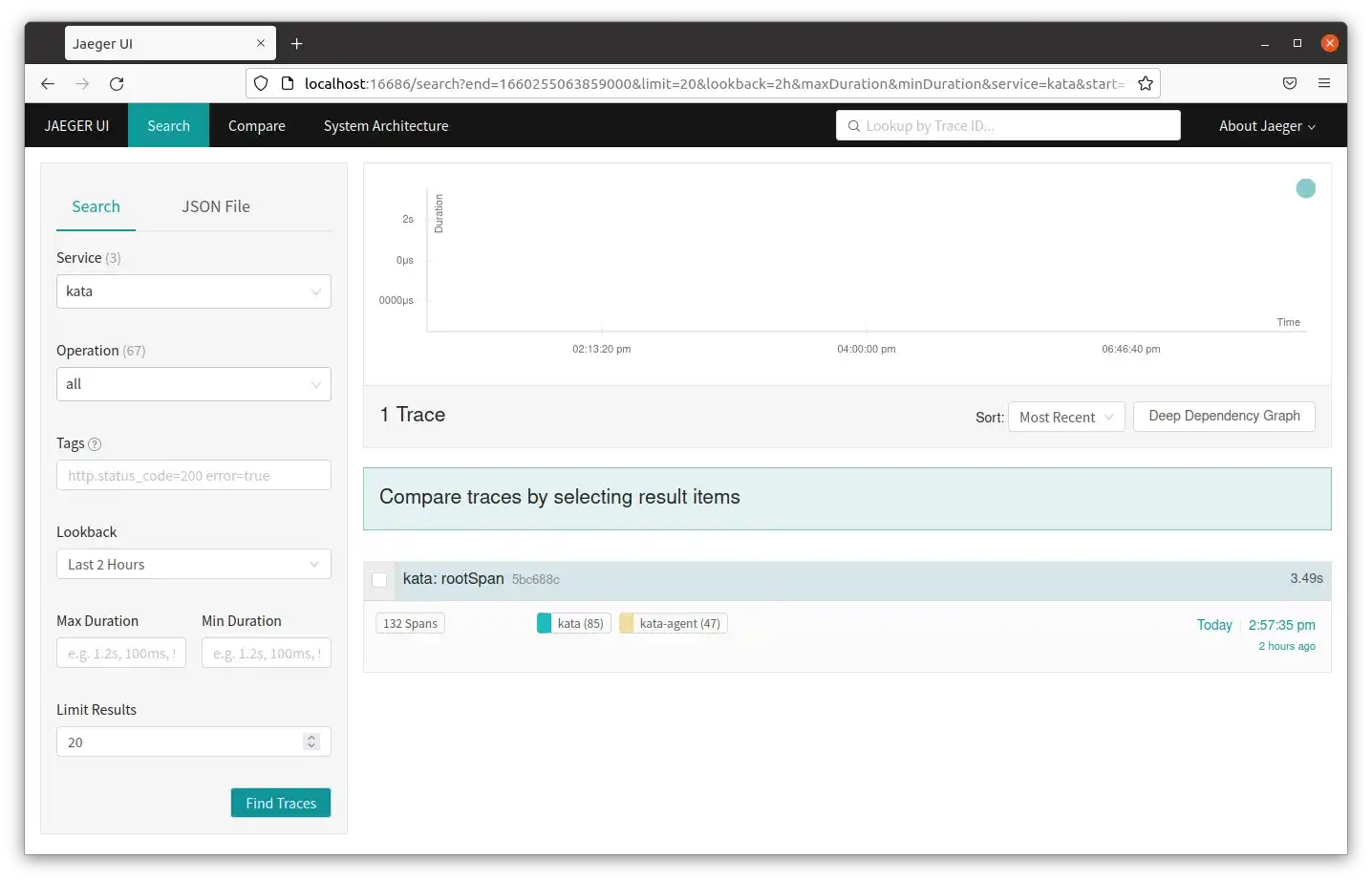
Task: Open System Architecture in navigation bar
Action: (x=385, y=126)
